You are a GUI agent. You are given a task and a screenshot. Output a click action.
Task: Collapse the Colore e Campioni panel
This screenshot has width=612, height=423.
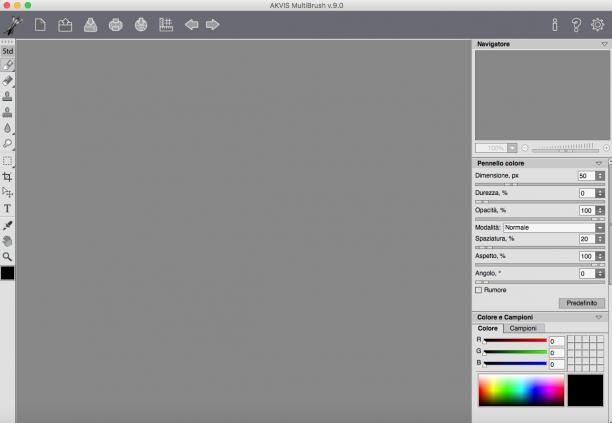coord(599,317)
